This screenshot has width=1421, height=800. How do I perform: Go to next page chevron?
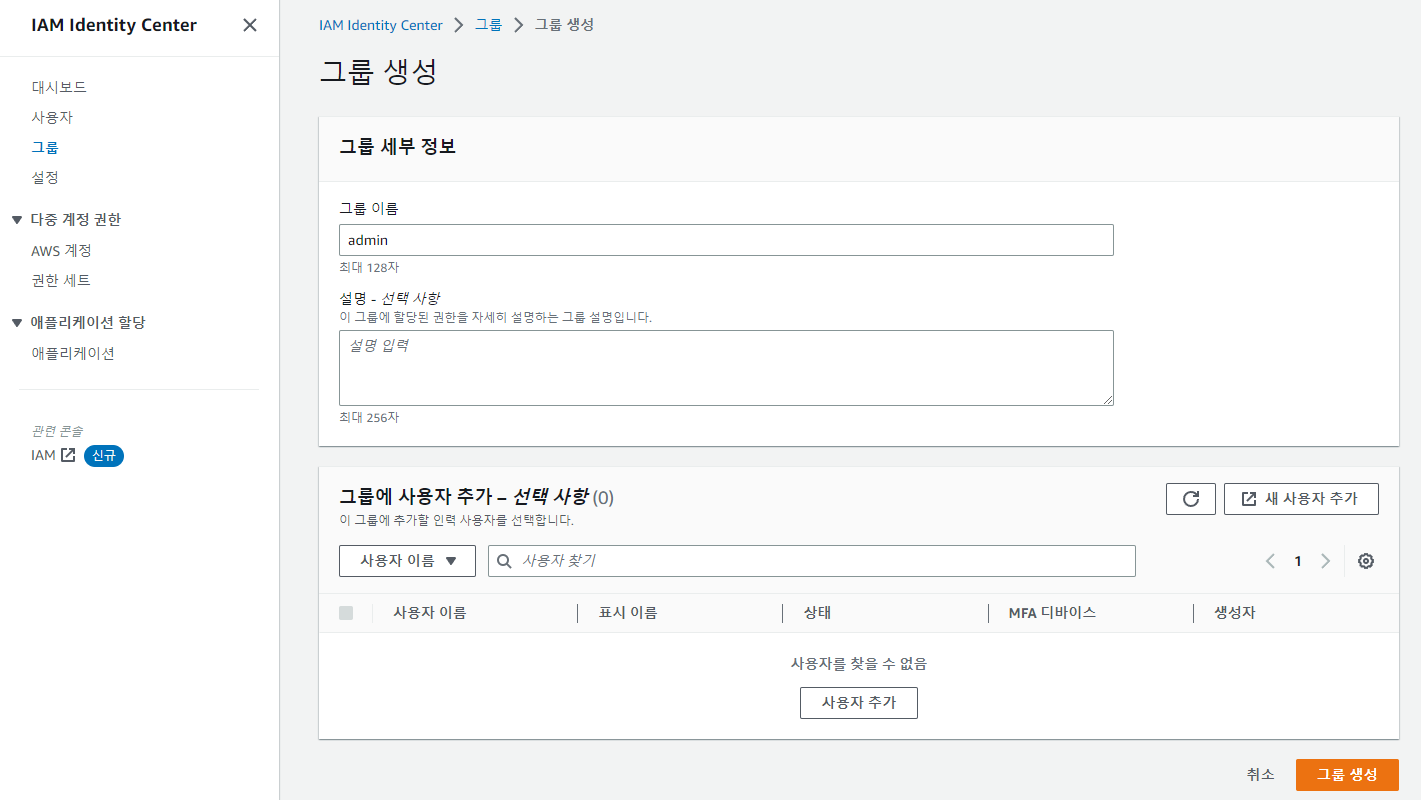(1326, 561)
